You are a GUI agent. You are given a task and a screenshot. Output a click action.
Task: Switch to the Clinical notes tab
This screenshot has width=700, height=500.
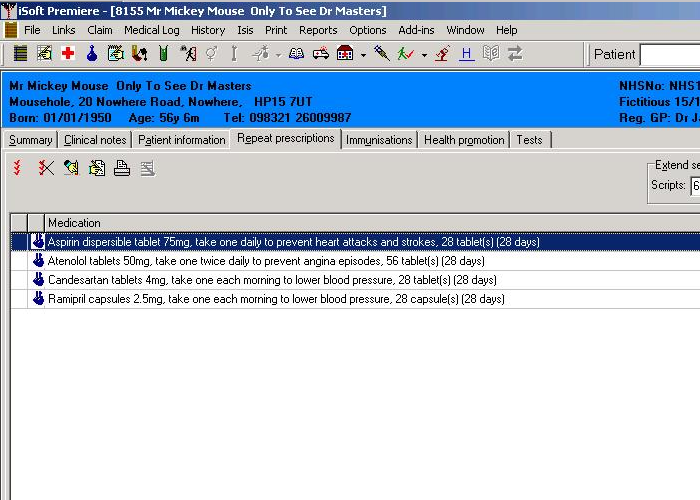click(95, 140)
